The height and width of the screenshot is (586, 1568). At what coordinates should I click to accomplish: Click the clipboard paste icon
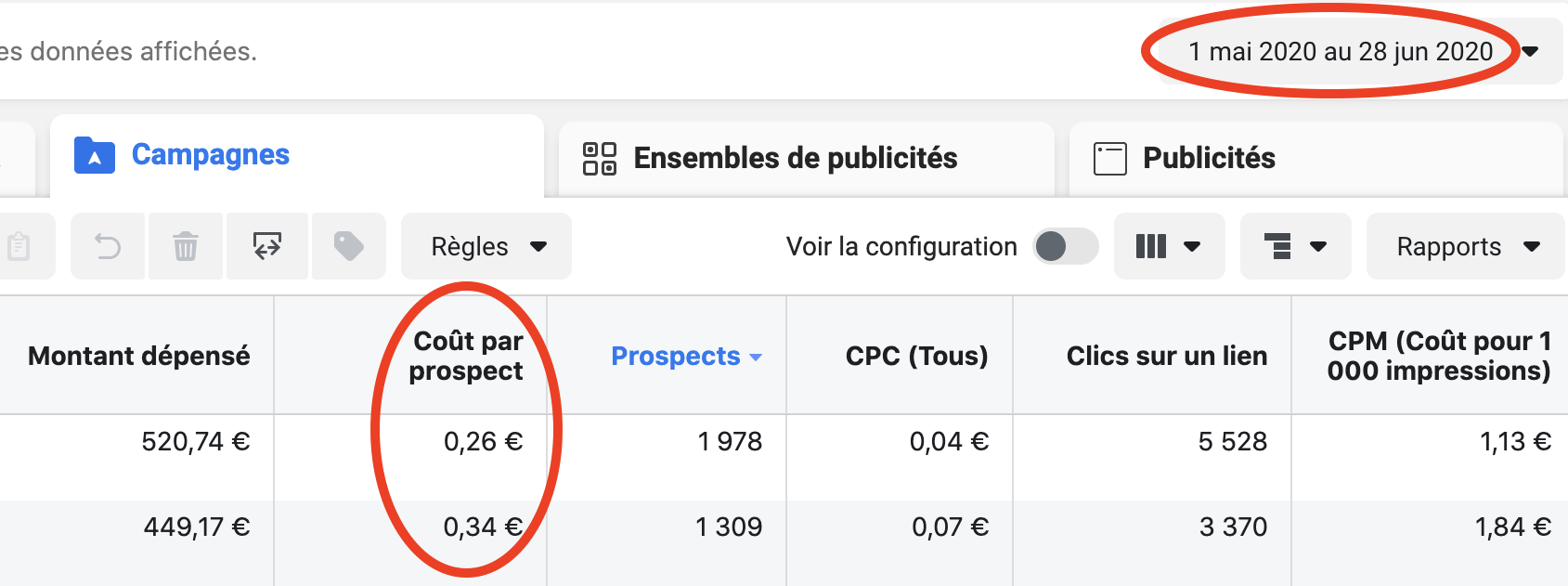tap(19, 246)
